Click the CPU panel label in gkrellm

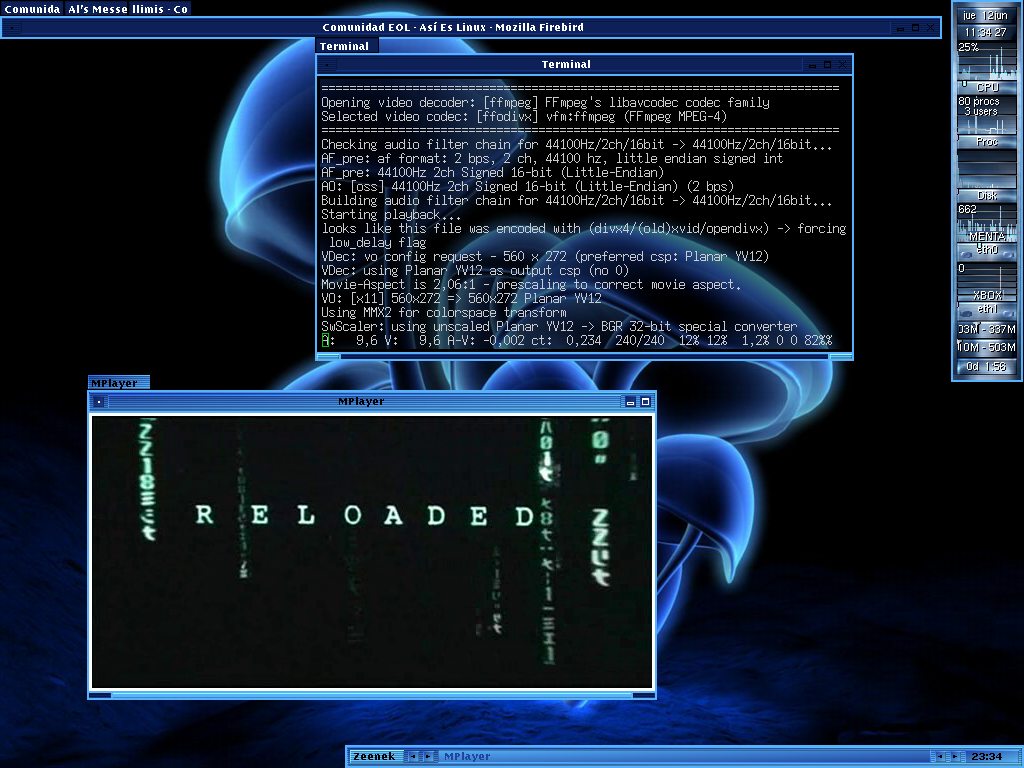pyautogui.click(x=987, y=87)
